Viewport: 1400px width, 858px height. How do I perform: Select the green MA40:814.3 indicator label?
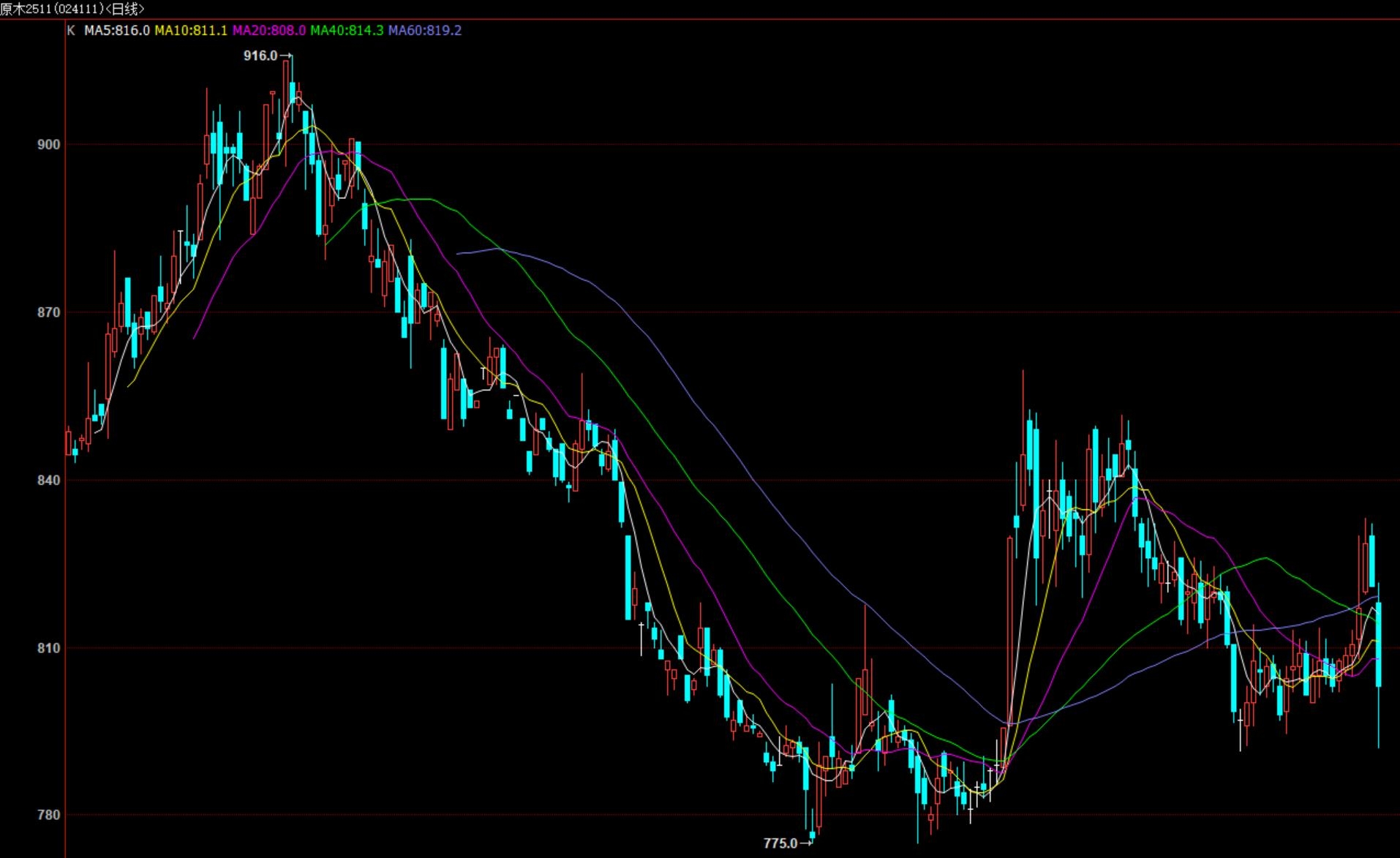coord(347,31)
